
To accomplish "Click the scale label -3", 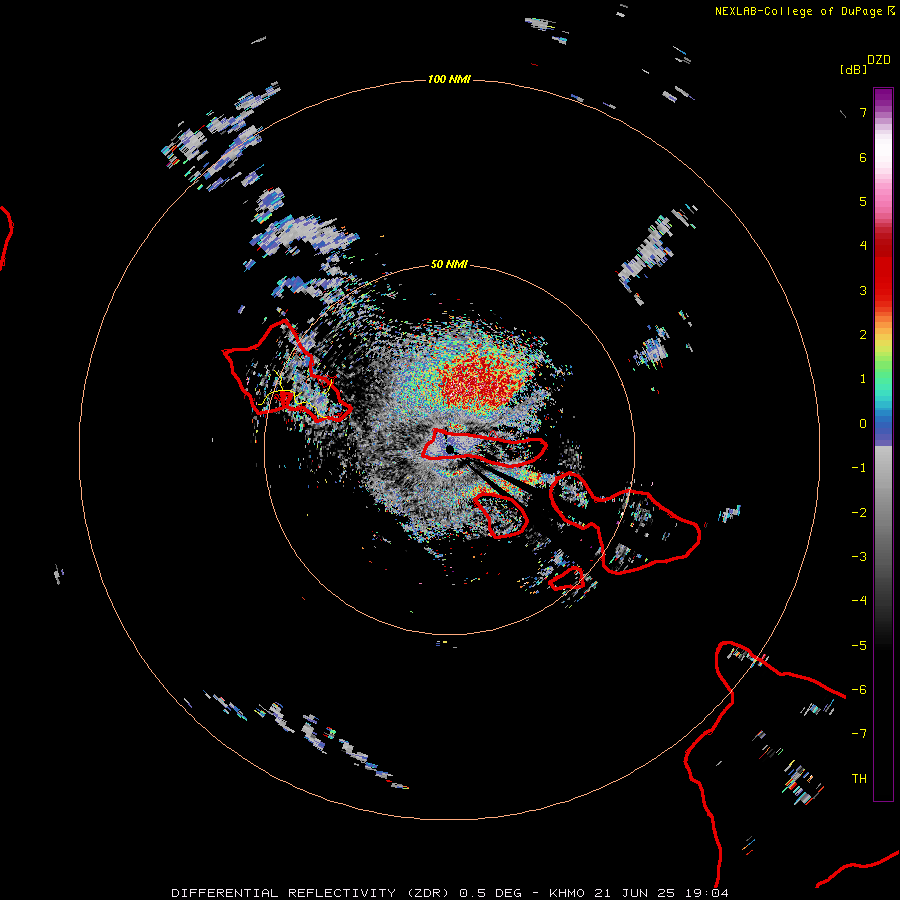I will pyautogui.click(x=859, y=556).
